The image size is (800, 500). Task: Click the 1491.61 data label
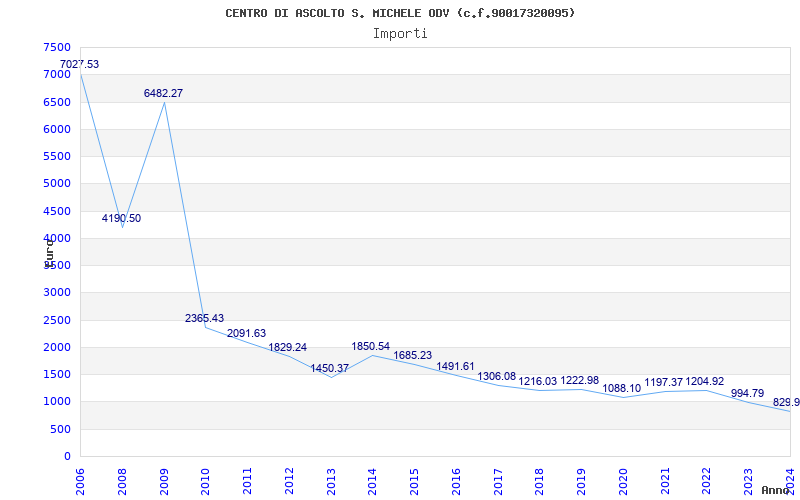(x=455, y=366)
